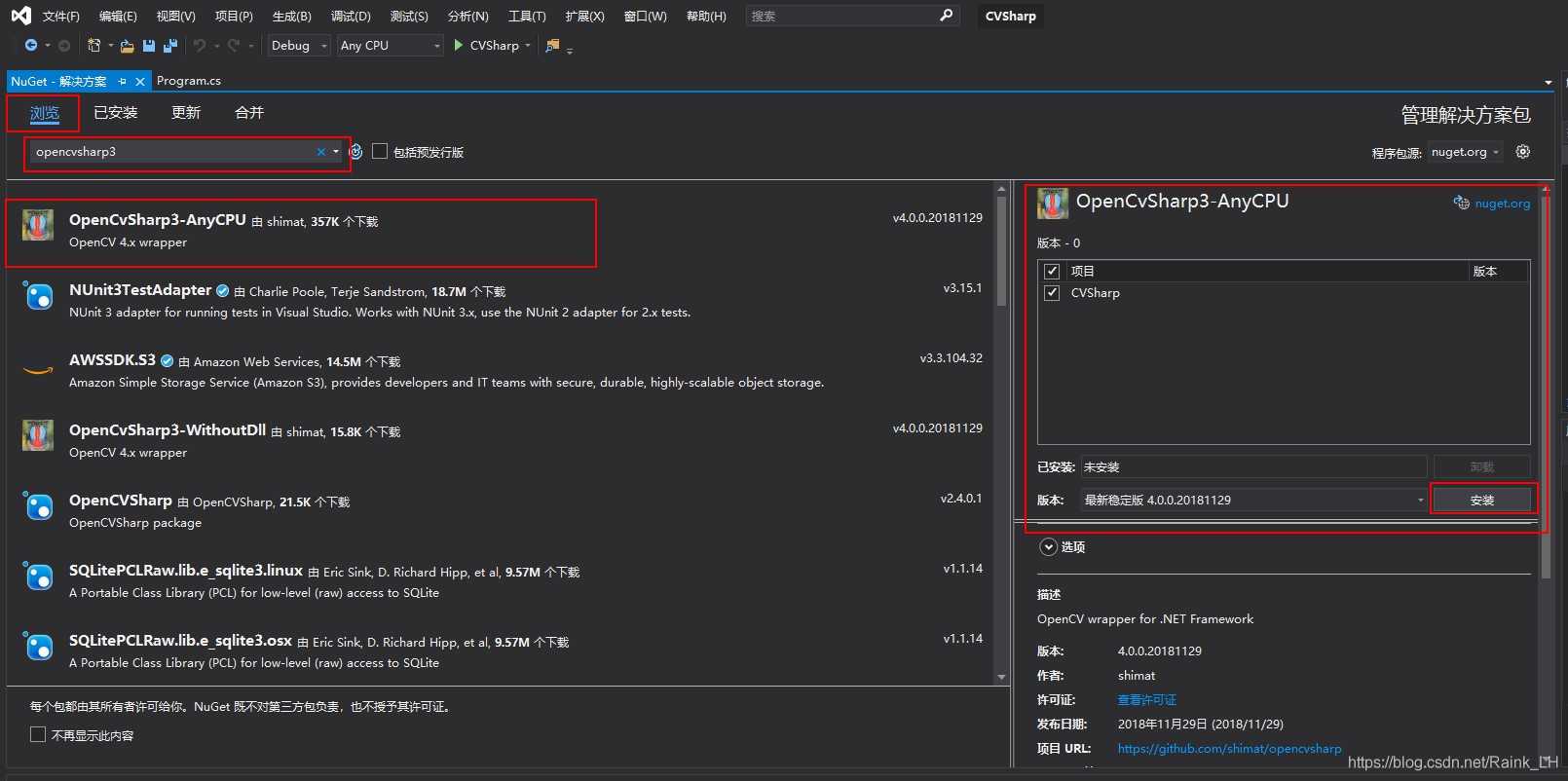Select the OpenCvSharp3-WithoutDll package title
Screen dimensions: 1568x781
[168, 430]
